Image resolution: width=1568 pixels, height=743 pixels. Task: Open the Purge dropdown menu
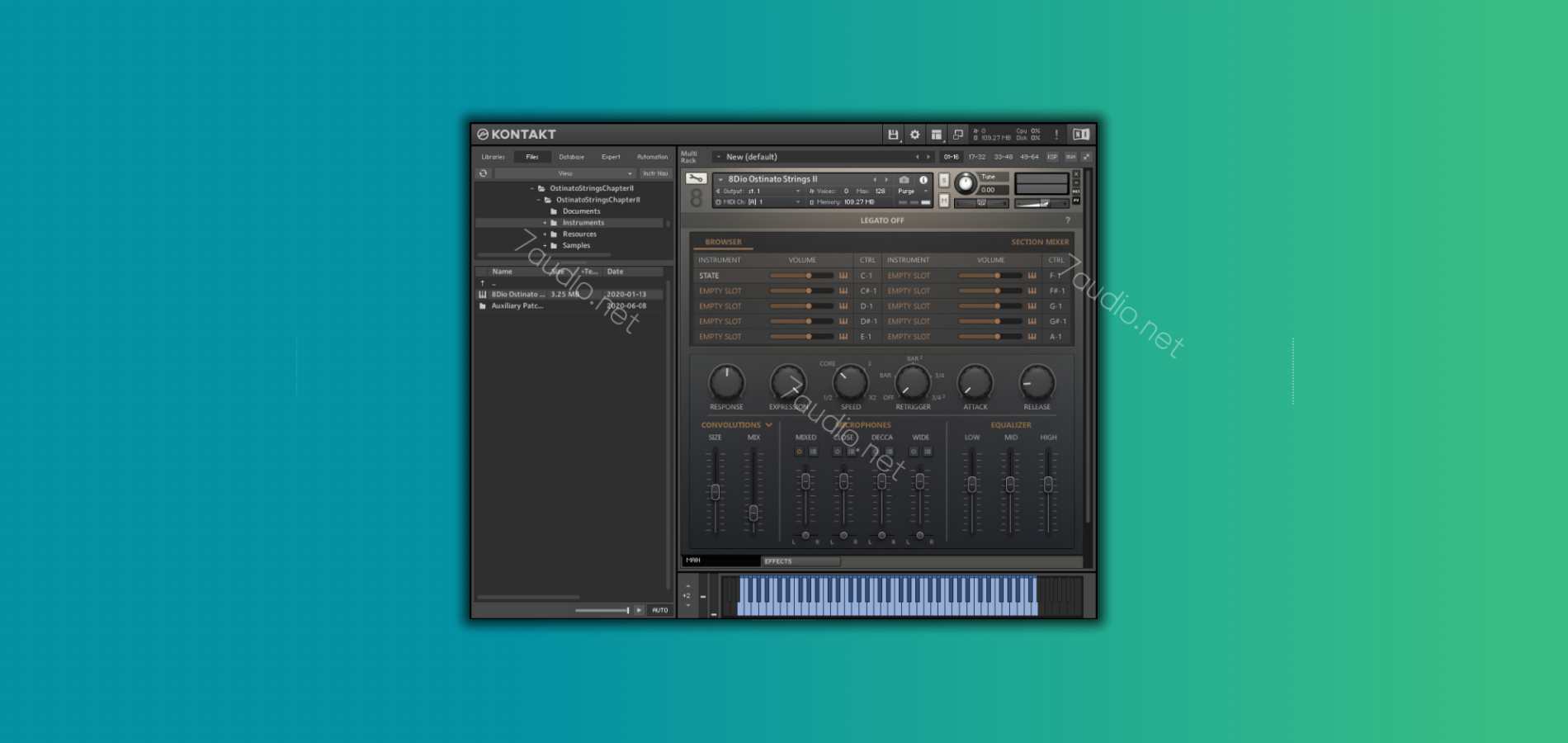(x=911, y=191)
